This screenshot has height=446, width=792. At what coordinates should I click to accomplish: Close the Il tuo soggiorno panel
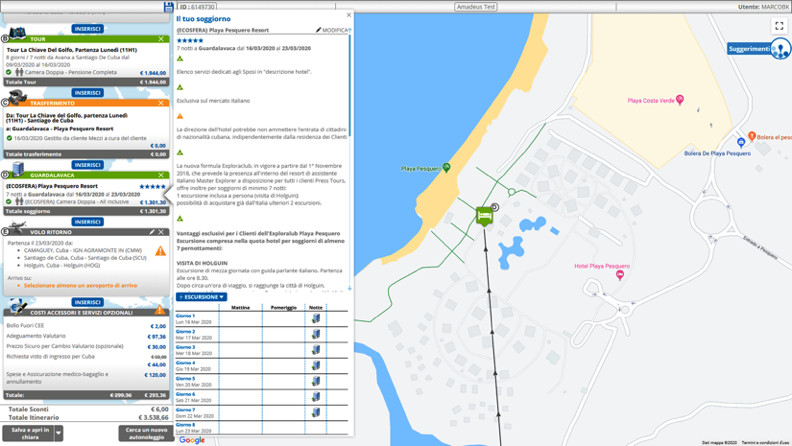pyautogui.click(x=349, y=15)
